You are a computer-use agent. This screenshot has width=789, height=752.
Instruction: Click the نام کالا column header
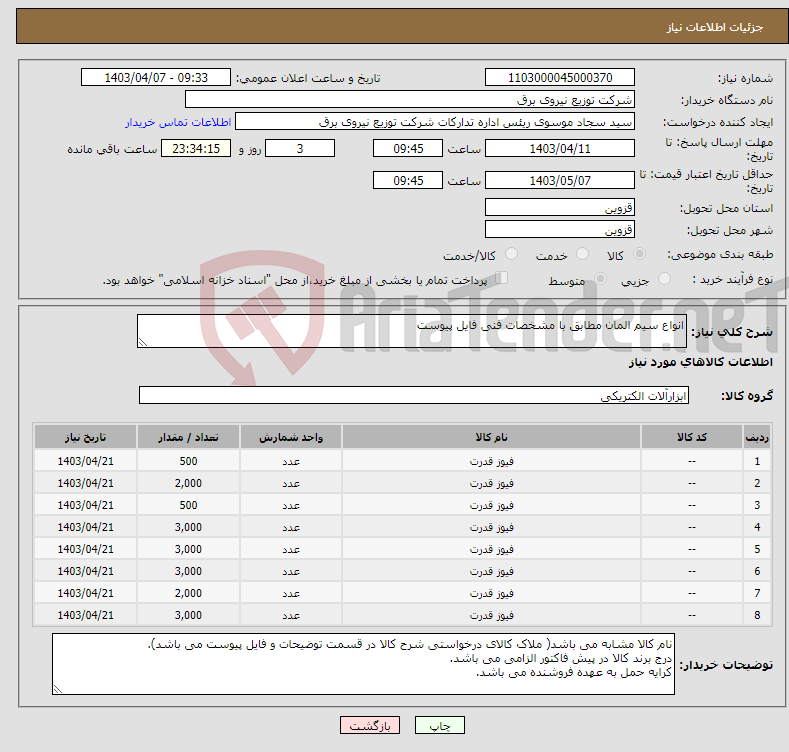click(491, 437)
